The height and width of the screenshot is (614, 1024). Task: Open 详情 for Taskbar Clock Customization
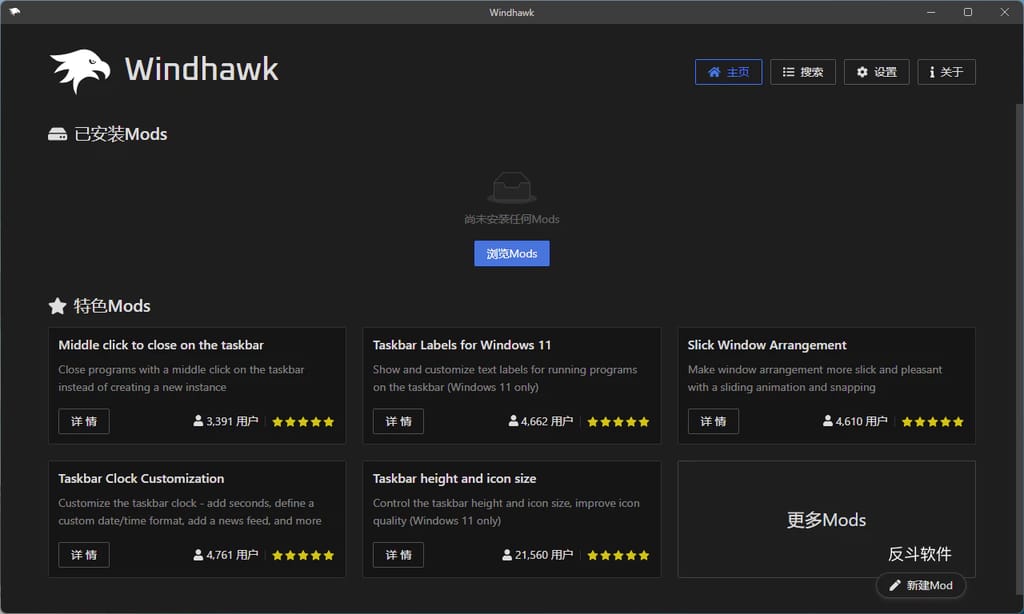pos(83,554)
